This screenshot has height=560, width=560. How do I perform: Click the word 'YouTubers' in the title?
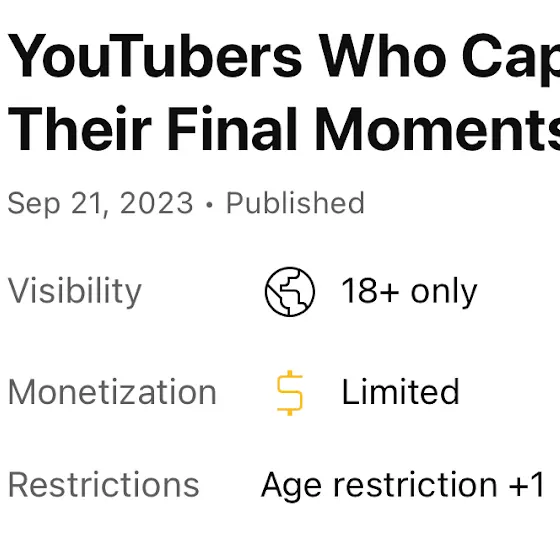coord(155,56)
